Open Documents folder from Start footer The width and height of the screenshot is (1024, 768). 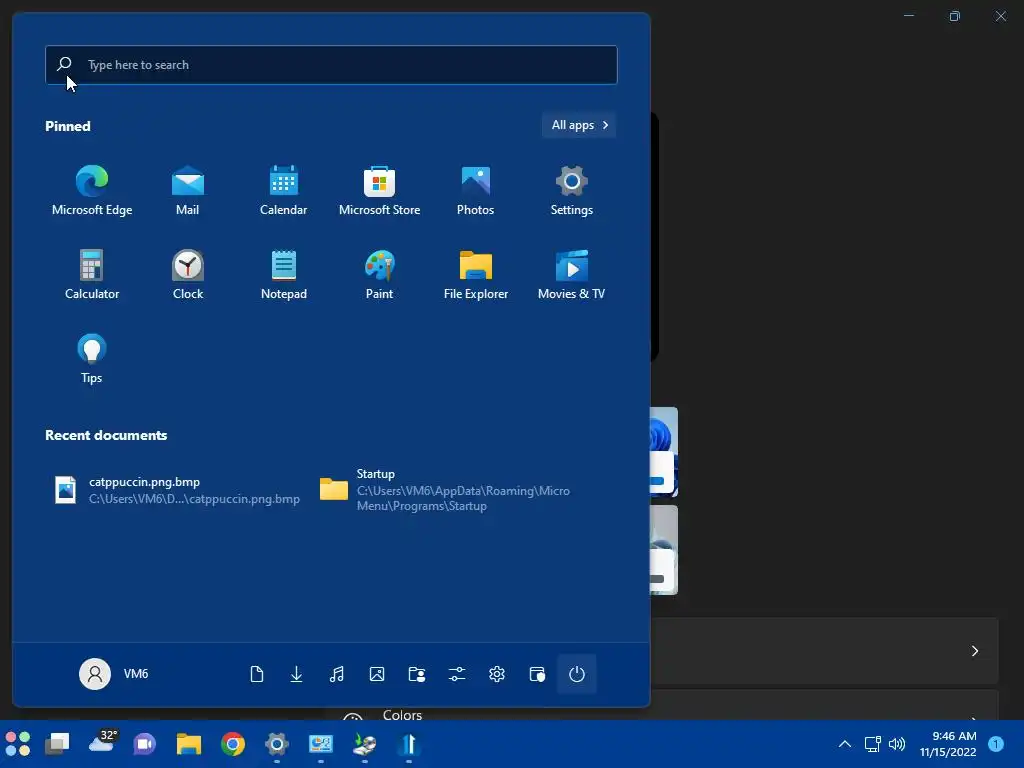(257, 674)
